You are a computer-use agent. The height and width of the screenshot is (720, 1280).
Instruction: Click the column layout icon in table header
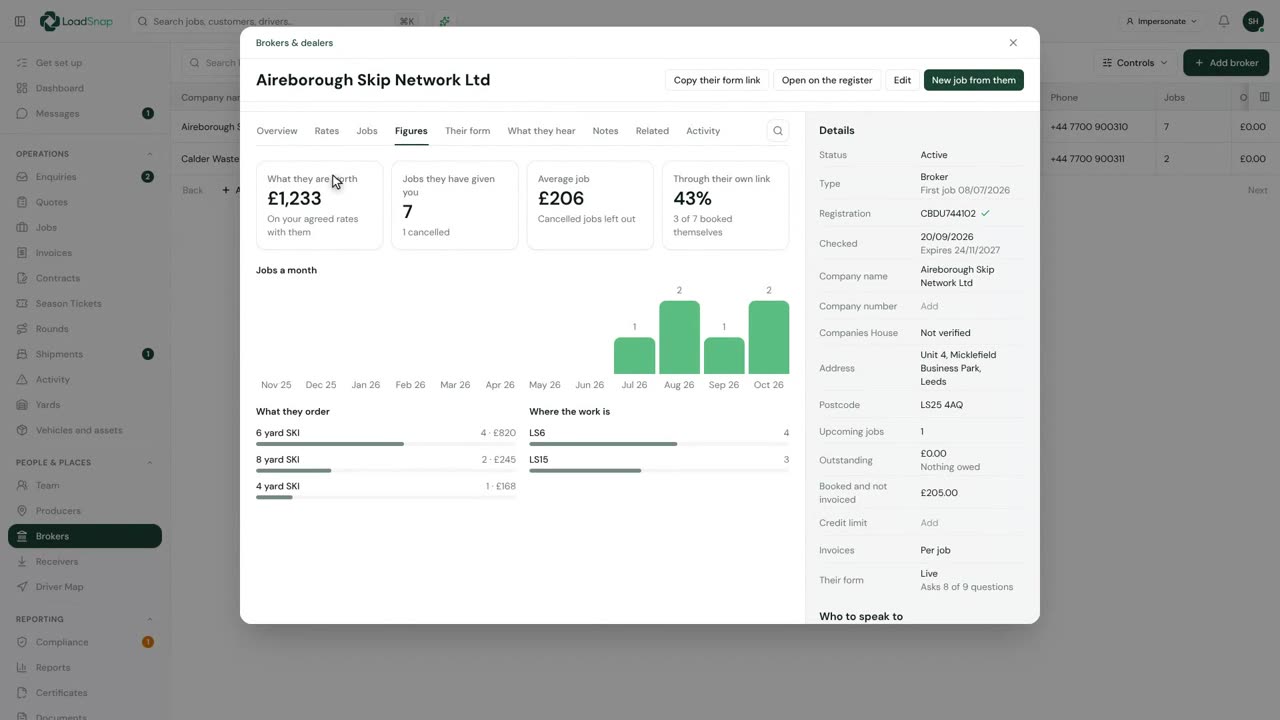1265,97
